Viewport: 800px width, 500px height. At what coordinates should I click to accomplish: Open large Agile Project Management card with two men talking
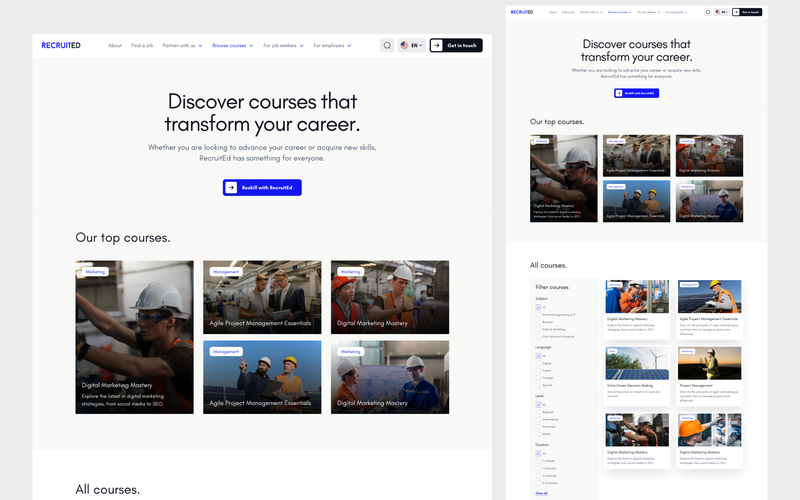tap(262, 297)
